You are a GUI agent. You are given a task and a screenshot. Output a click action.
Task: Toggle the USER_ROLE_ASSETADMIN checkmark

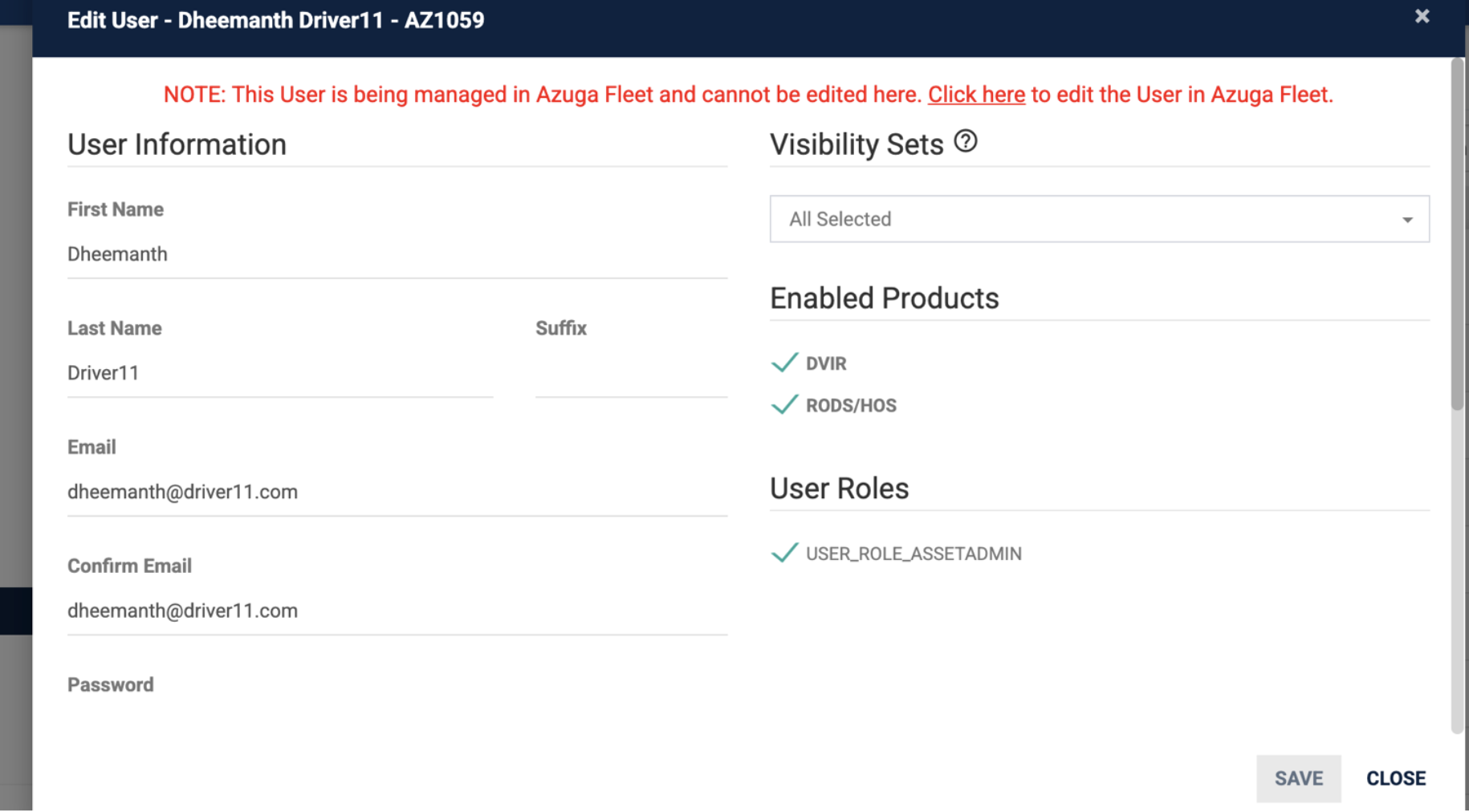pos(784,553)
